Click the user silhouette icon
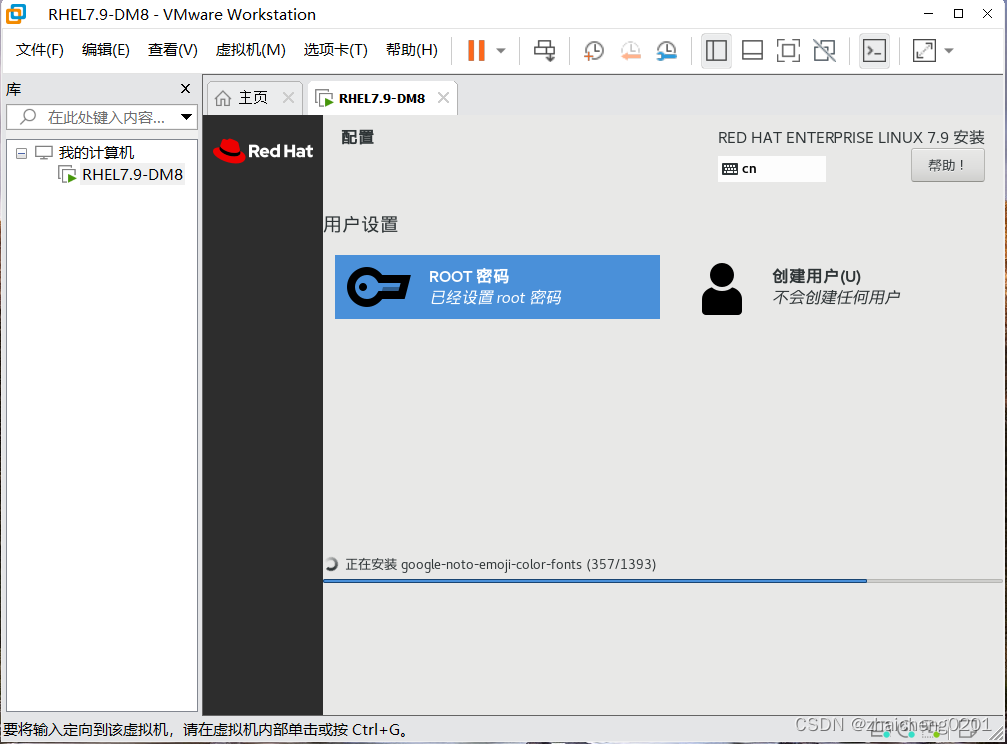 click(722, 289)
